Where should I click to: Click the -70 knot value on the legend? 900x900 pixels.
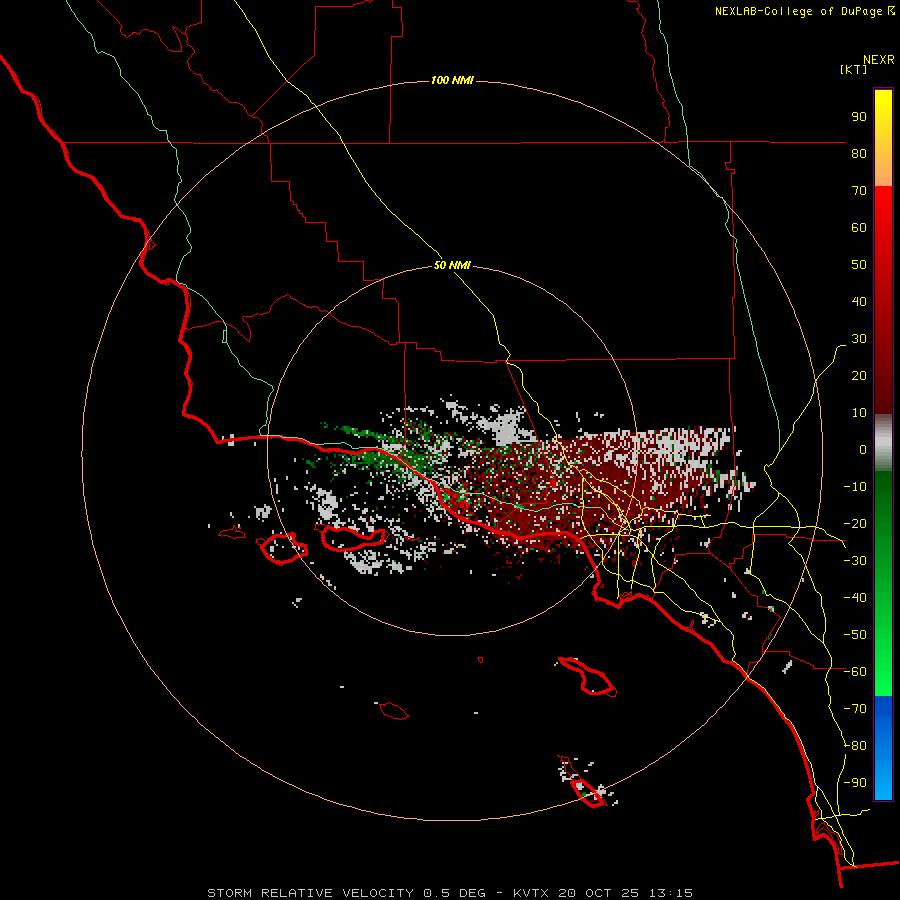point(855,709)
